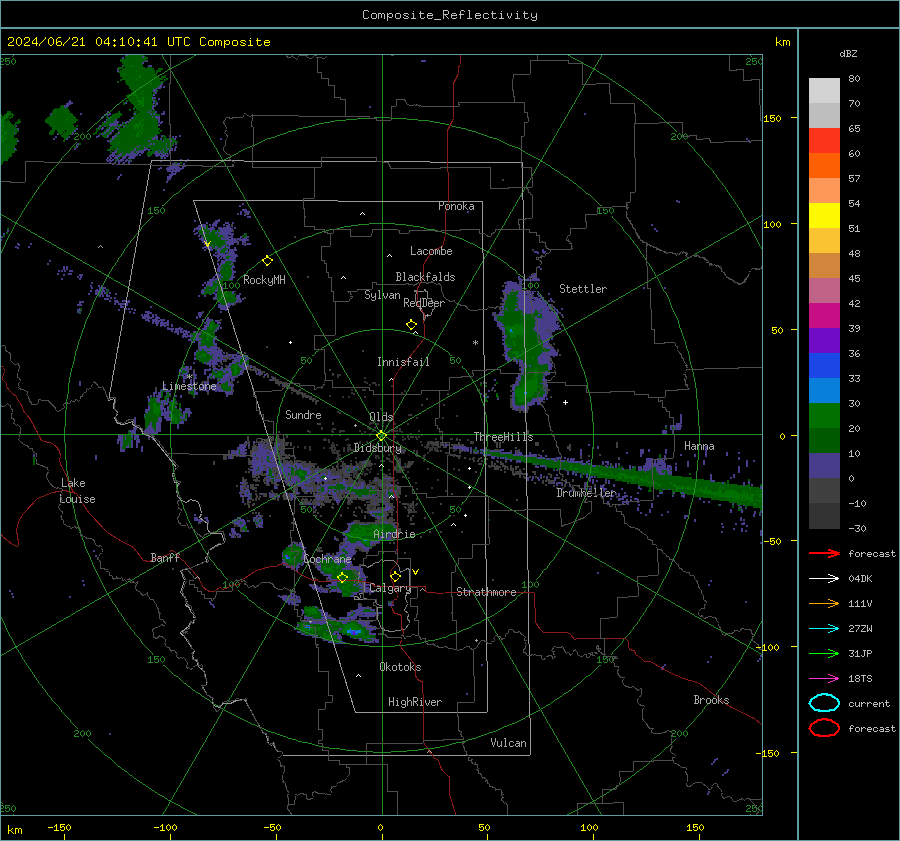Click the Cochrane town label
Screen dimensions: 900x841
tap(327, 559)
